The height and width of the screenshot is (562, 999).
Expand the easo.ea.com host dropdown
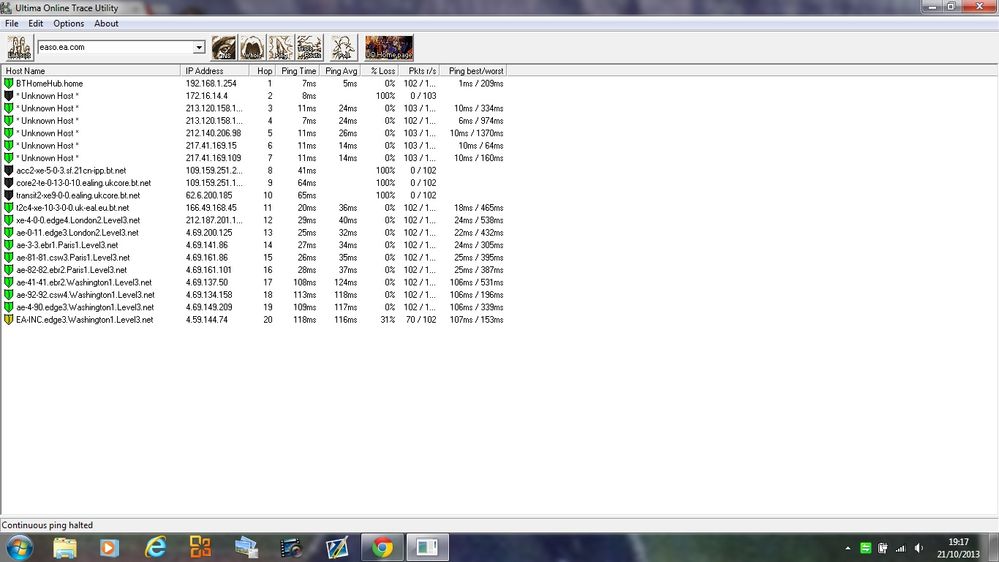pos(199,47)
